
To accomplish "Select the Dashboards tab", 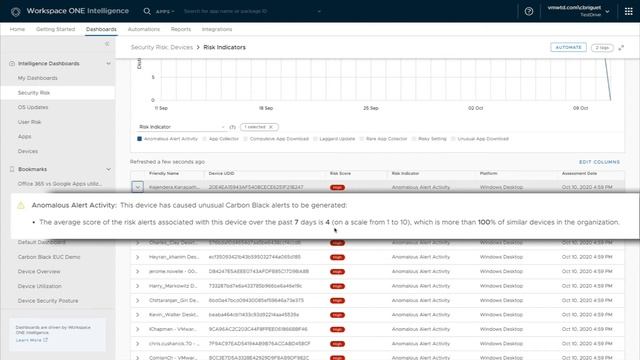I will pyautogui.click(x=101, y=29).
